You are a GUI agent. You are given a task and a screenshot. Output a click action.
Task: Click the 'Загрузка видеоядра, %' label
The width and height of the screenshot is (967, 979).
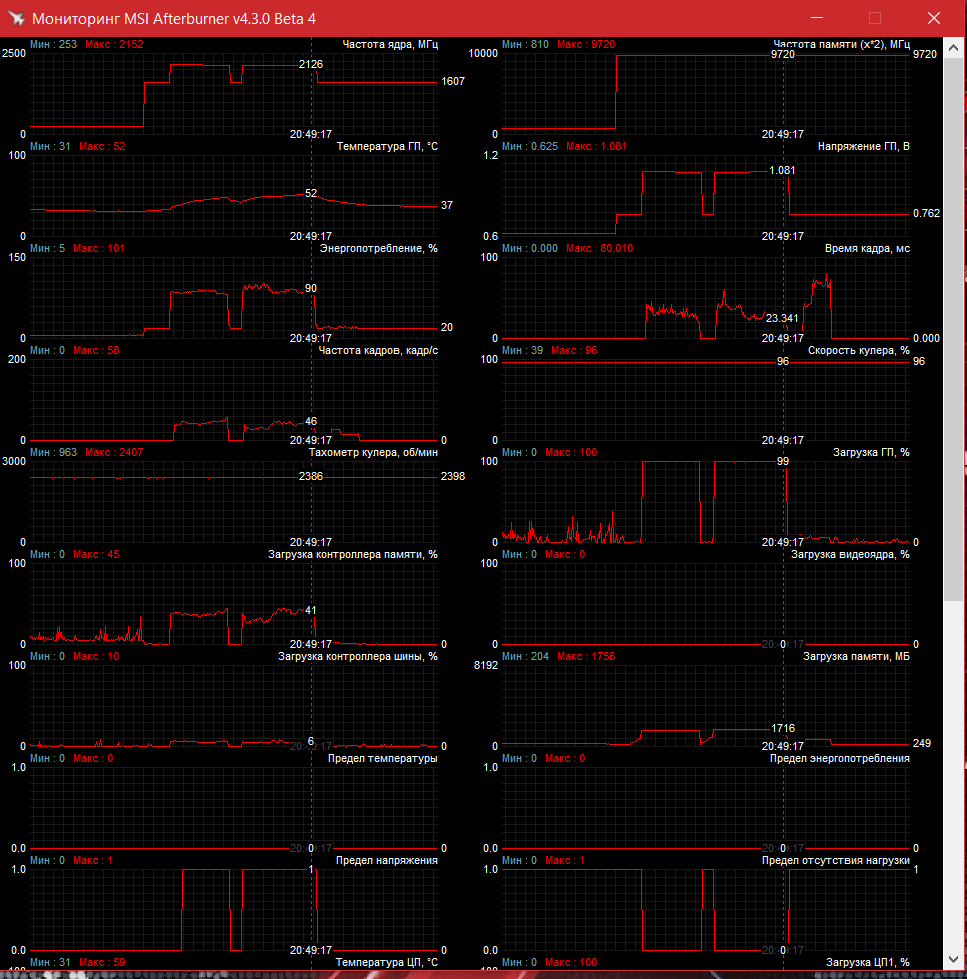click(x=850, y=554)
